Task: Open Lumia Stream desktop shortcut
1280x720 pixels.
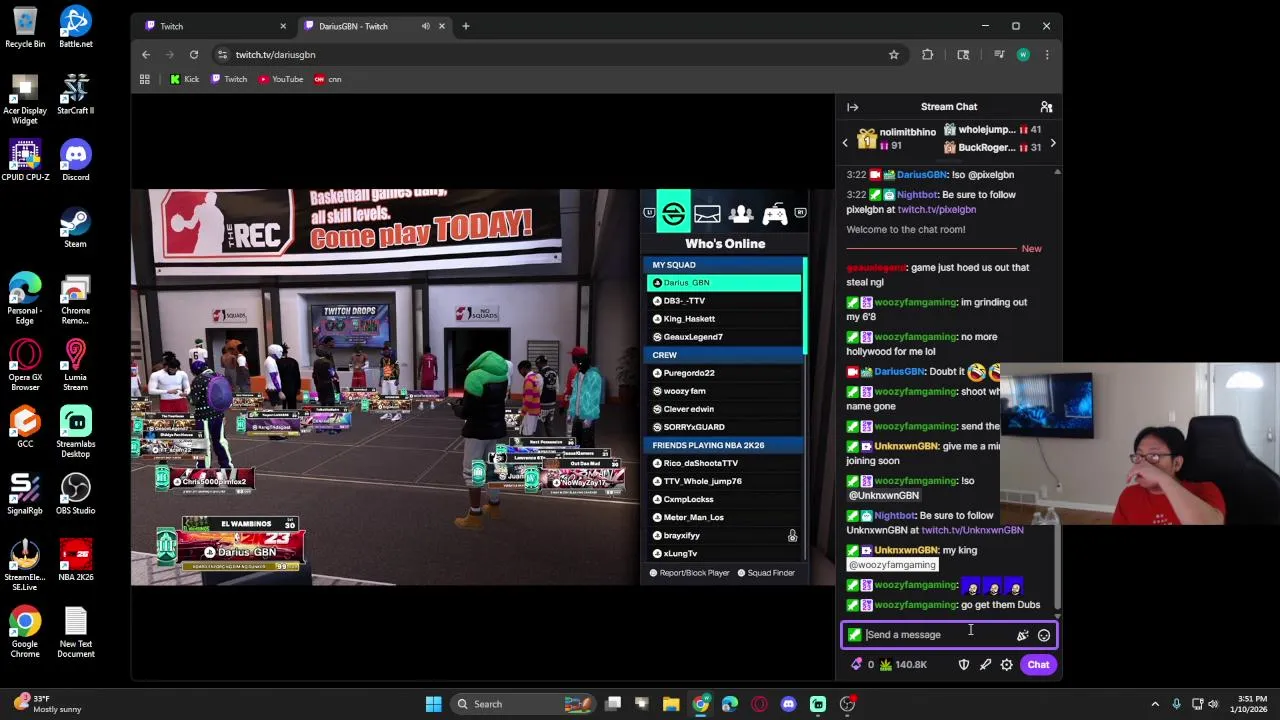Action: click(75, 365)
